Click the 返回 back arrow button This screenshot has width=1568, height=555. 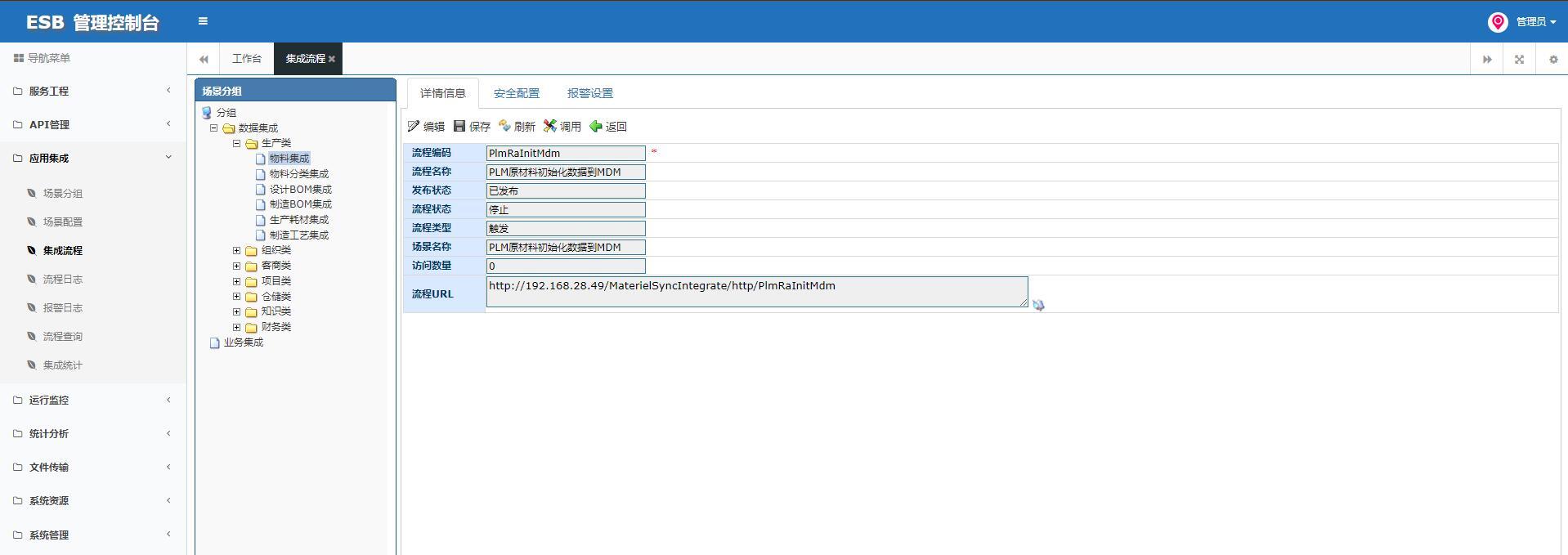click(x=608, y=126)
